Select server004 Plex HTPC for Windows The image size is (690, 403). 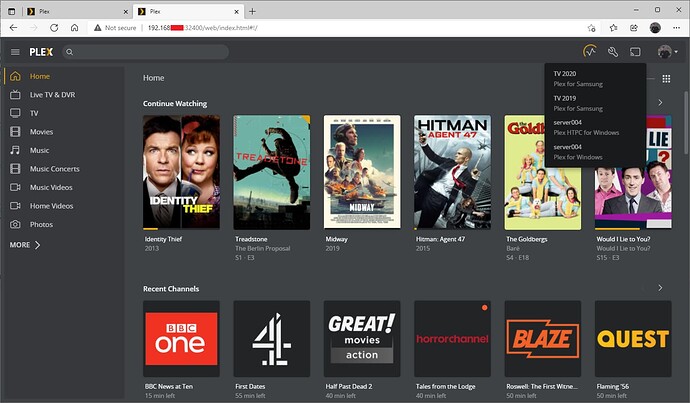[x=595, y=128]
